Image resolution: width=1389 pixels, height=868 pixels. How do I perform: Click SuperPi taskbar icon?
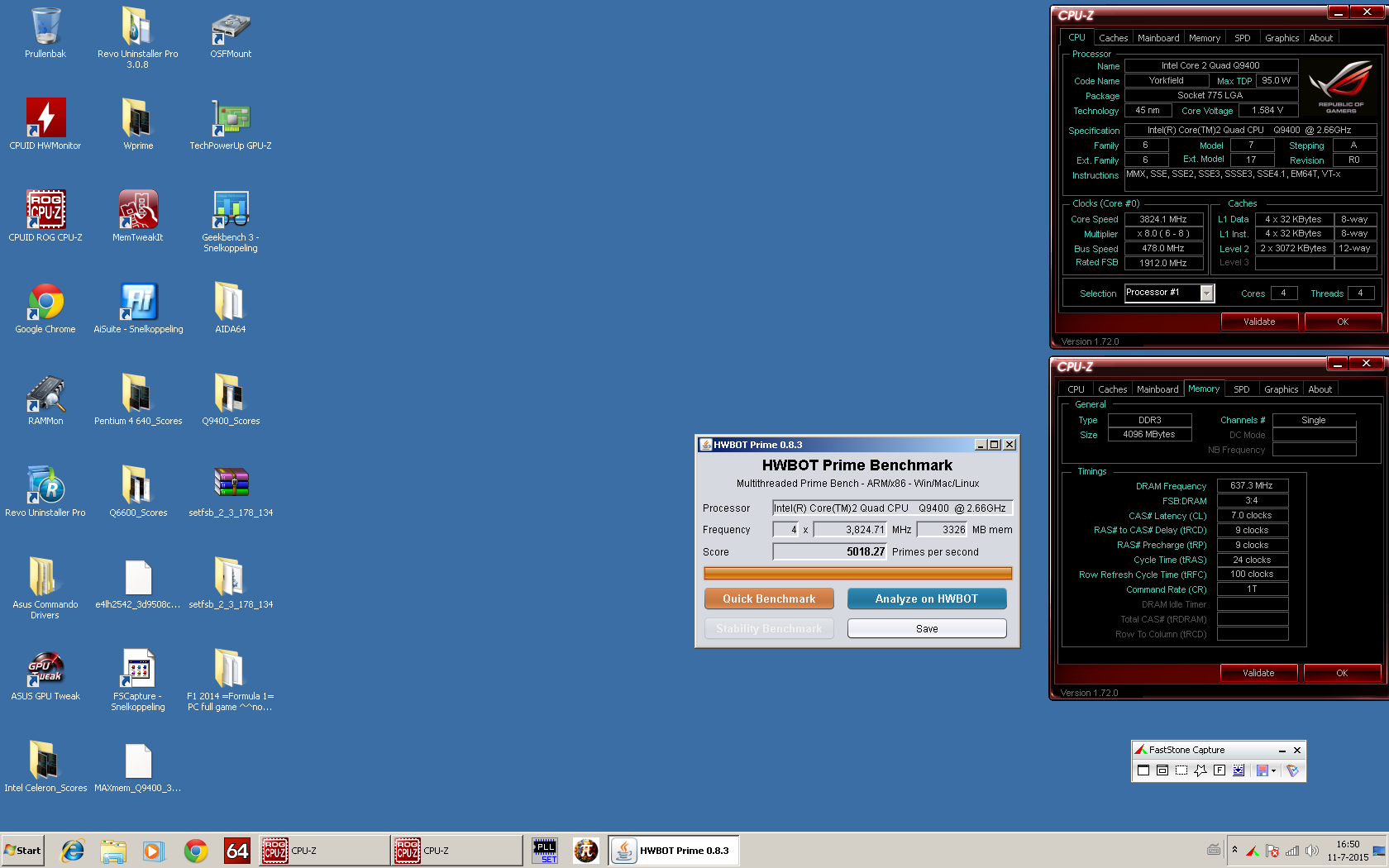(x=586, y=850)
